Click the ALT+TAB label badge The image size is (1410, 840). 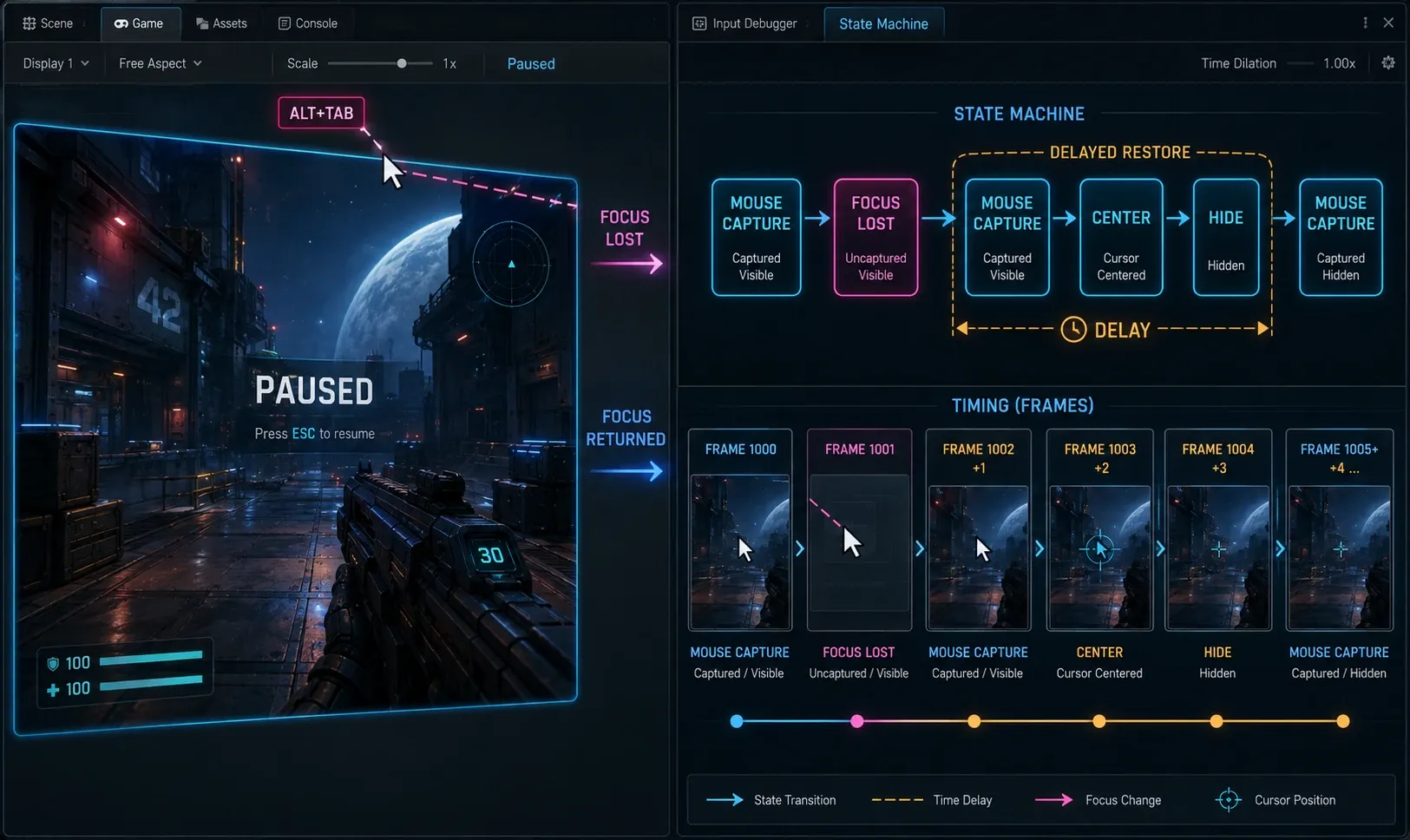click(321, 113)
